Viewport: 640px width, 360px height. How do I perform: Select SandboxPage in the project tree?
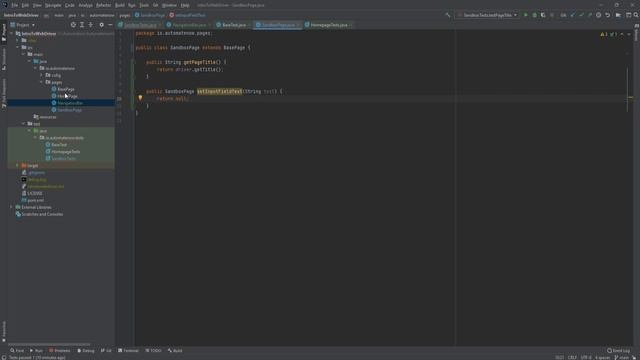tap(69, 110)
